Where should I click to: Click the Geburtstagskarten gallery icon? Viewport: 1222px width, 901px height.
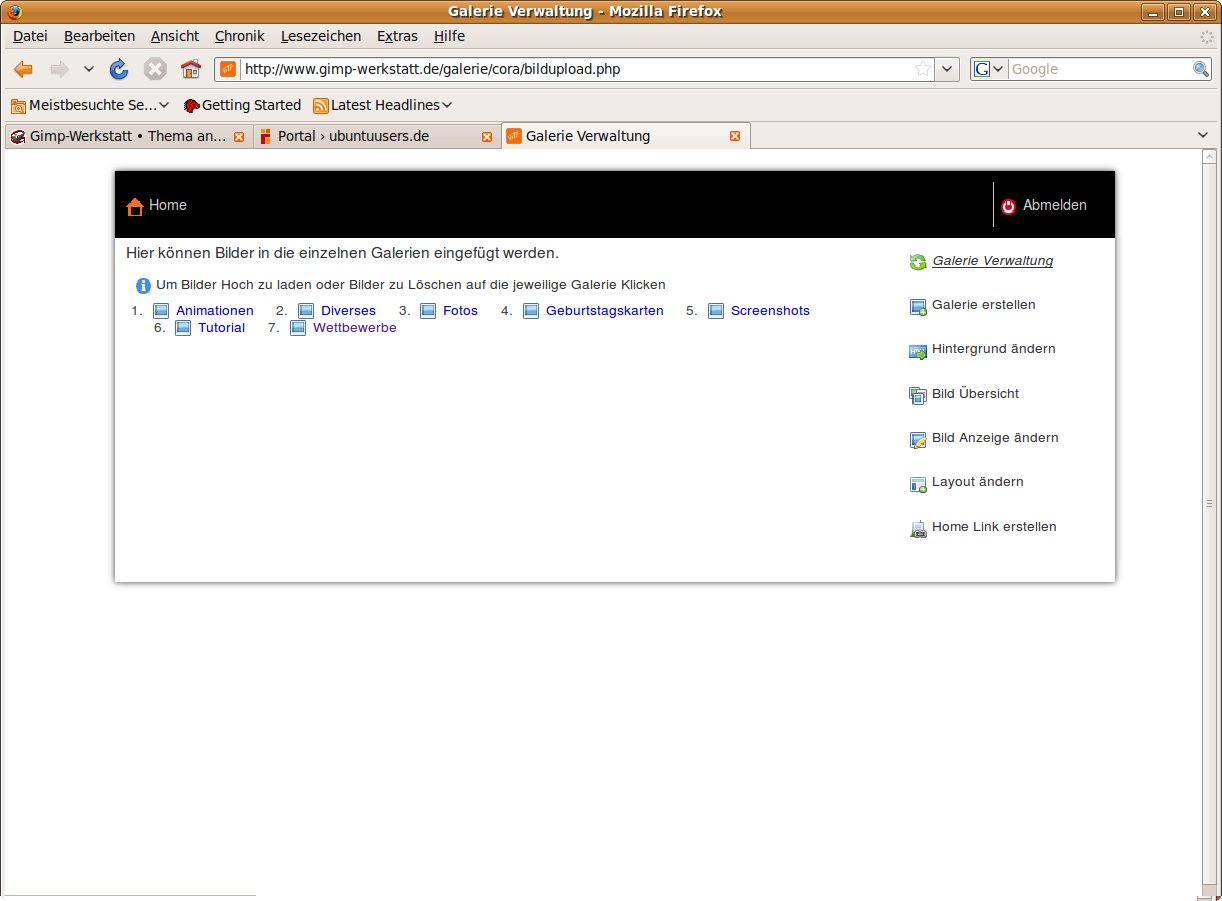(x=531, y=311)
